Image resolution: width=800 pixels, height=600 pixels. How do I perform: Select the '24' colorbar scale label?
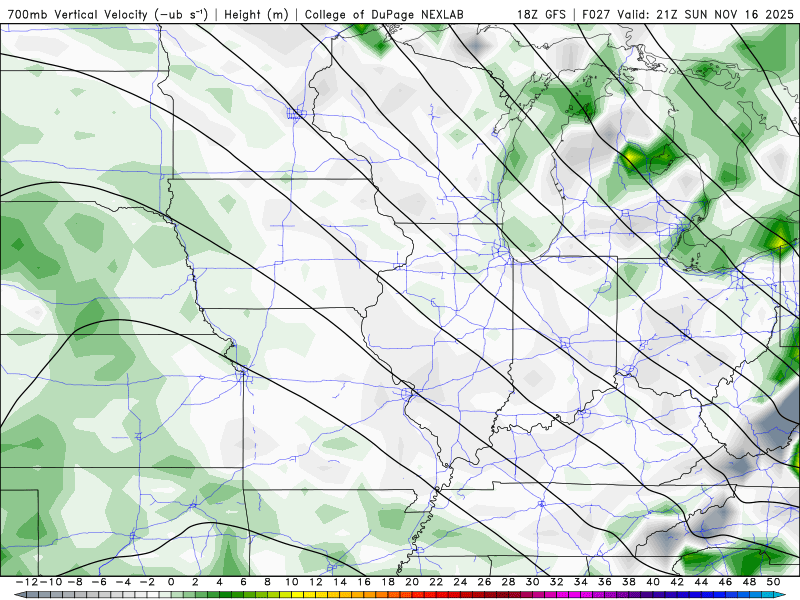pyautogui.click(x=460, y=582)
